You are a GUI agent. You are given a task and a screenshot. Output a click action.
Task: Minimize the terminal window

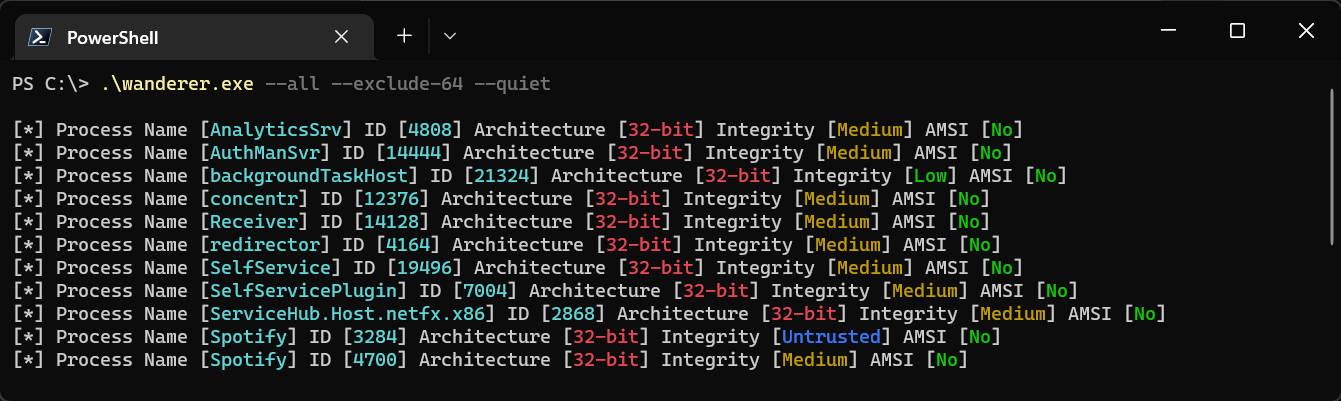coord(1169,31)
